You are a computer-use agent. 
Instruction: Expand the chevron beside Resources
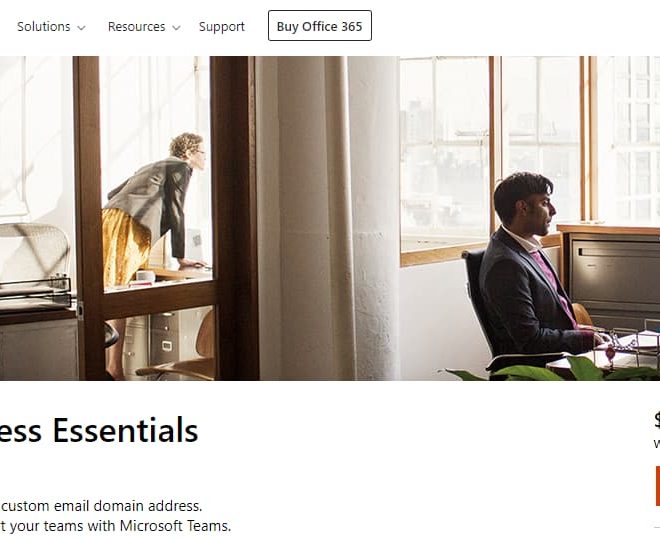coord(176,28)
